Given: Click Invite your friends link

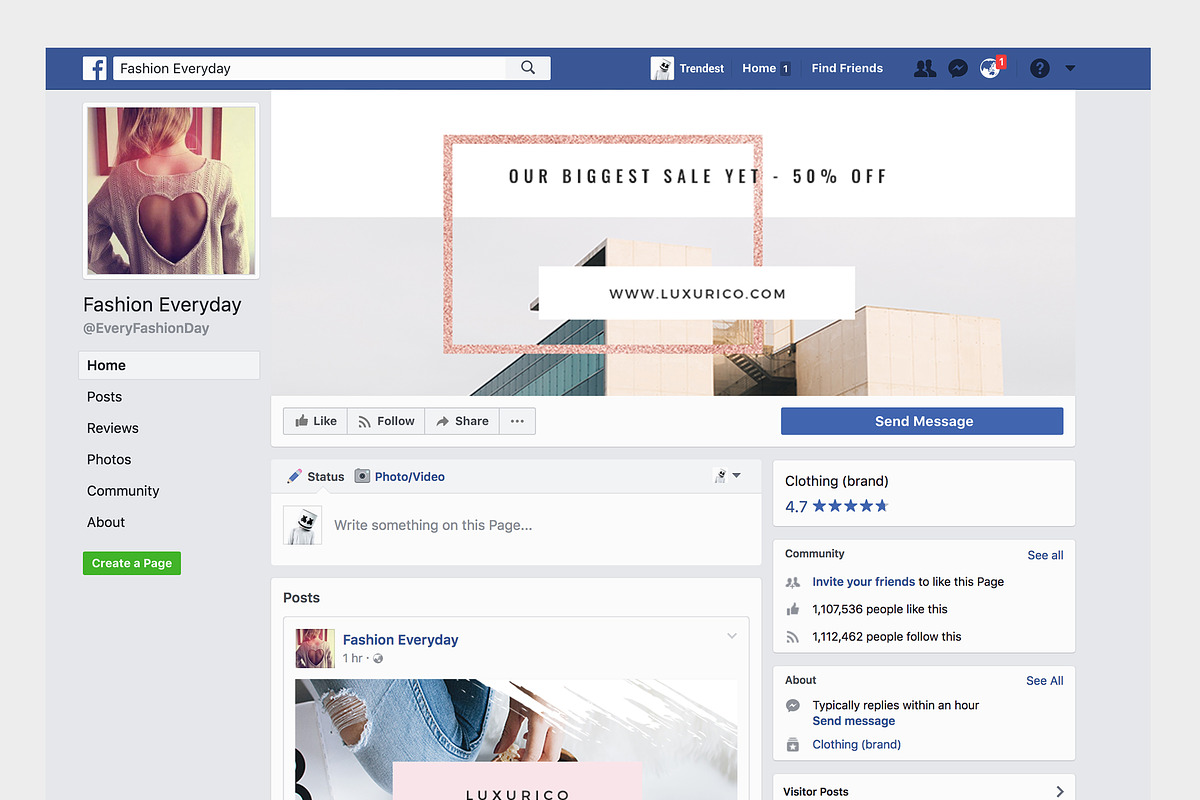Looking at the screenshot, I should [x=863, y=582].
